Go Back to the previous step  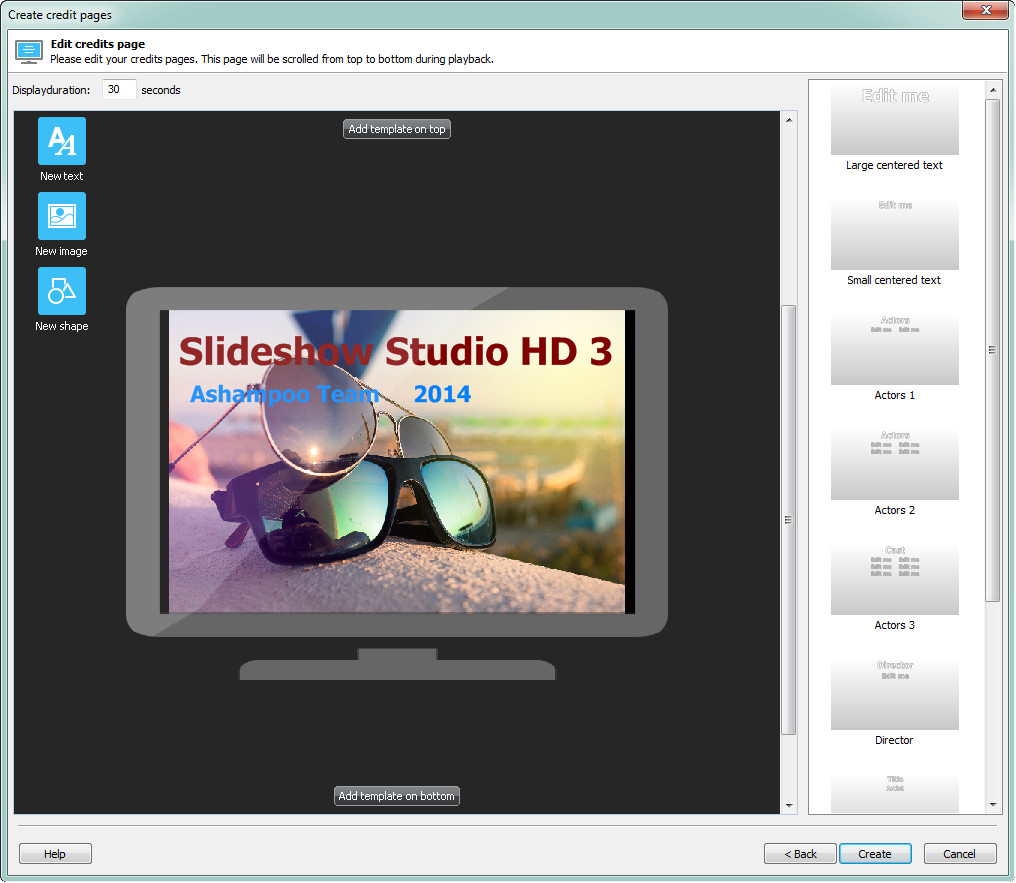click(800, 853)
